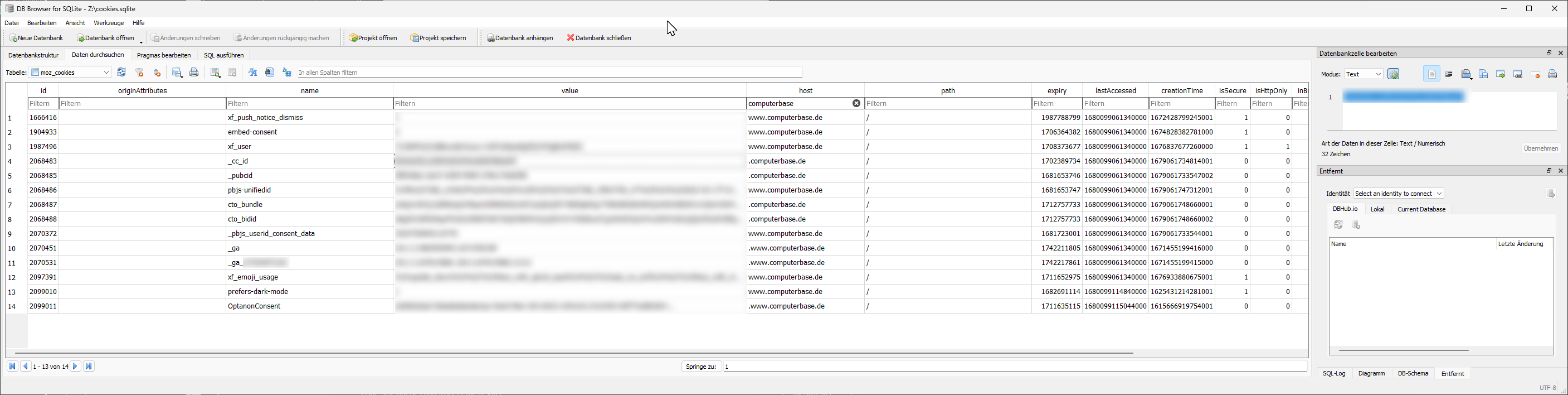Insert new record icon in table toolbar

click(x=215, y=73)
